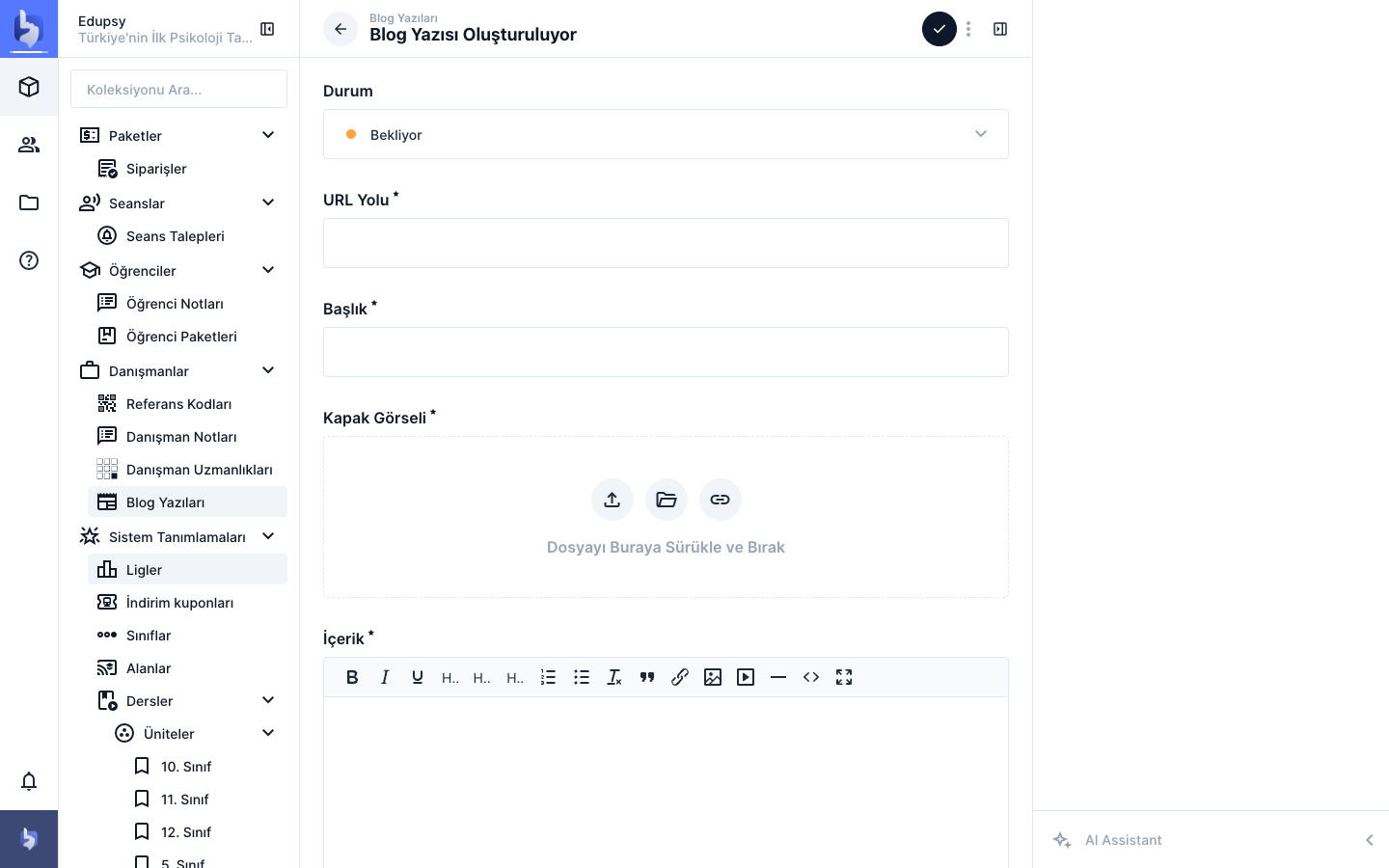Image resolution: width=1389 pixels, height=868 pixels.
Task: Collapse the Öğrenciler group
Action: [268, 270]
